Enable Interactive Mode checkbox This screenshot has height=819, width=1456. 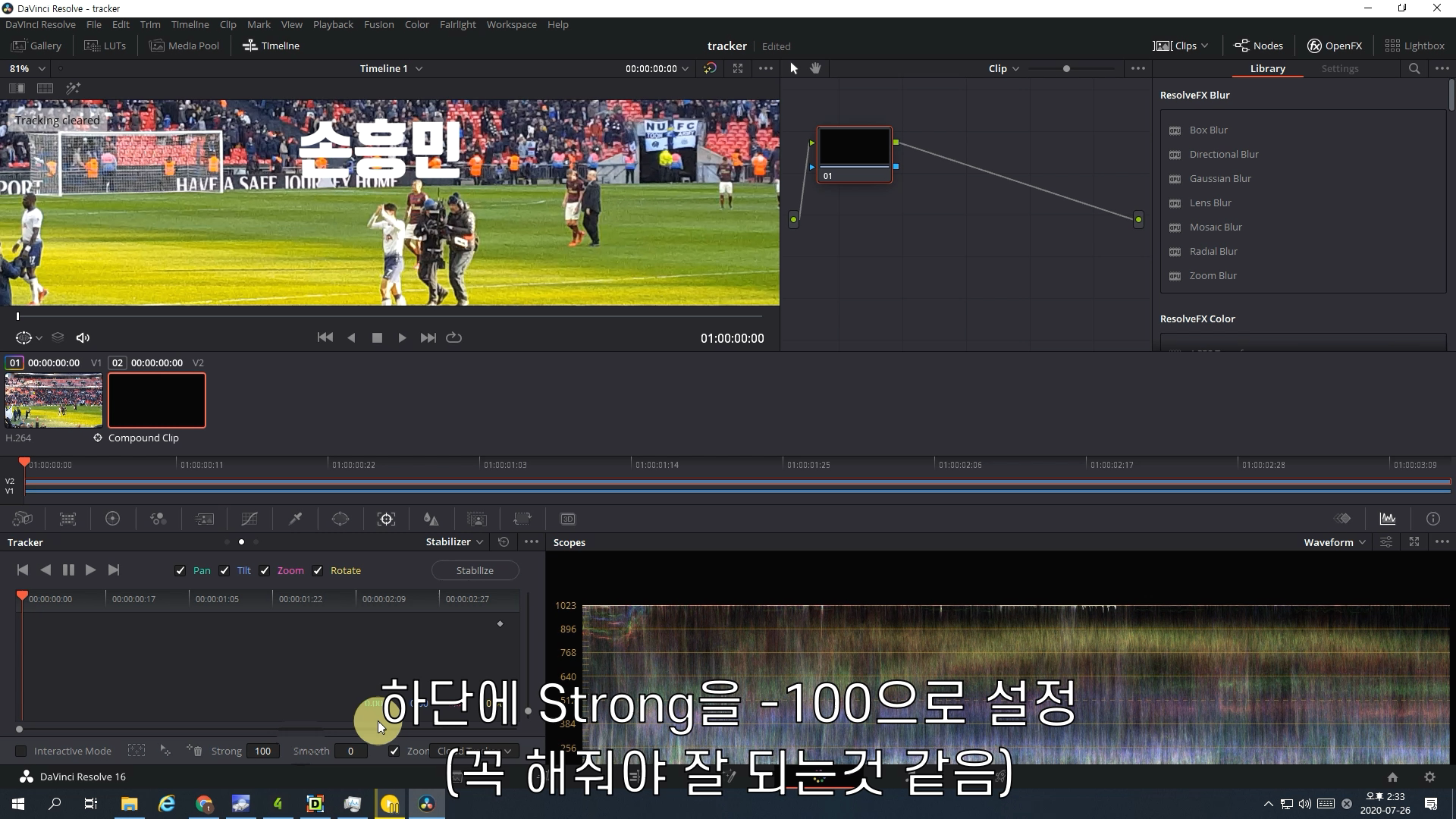21,751
